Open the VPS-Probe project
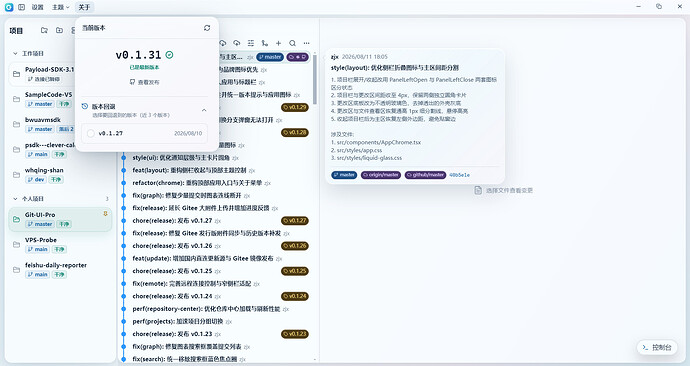The image size is (690, 366). 60,244
